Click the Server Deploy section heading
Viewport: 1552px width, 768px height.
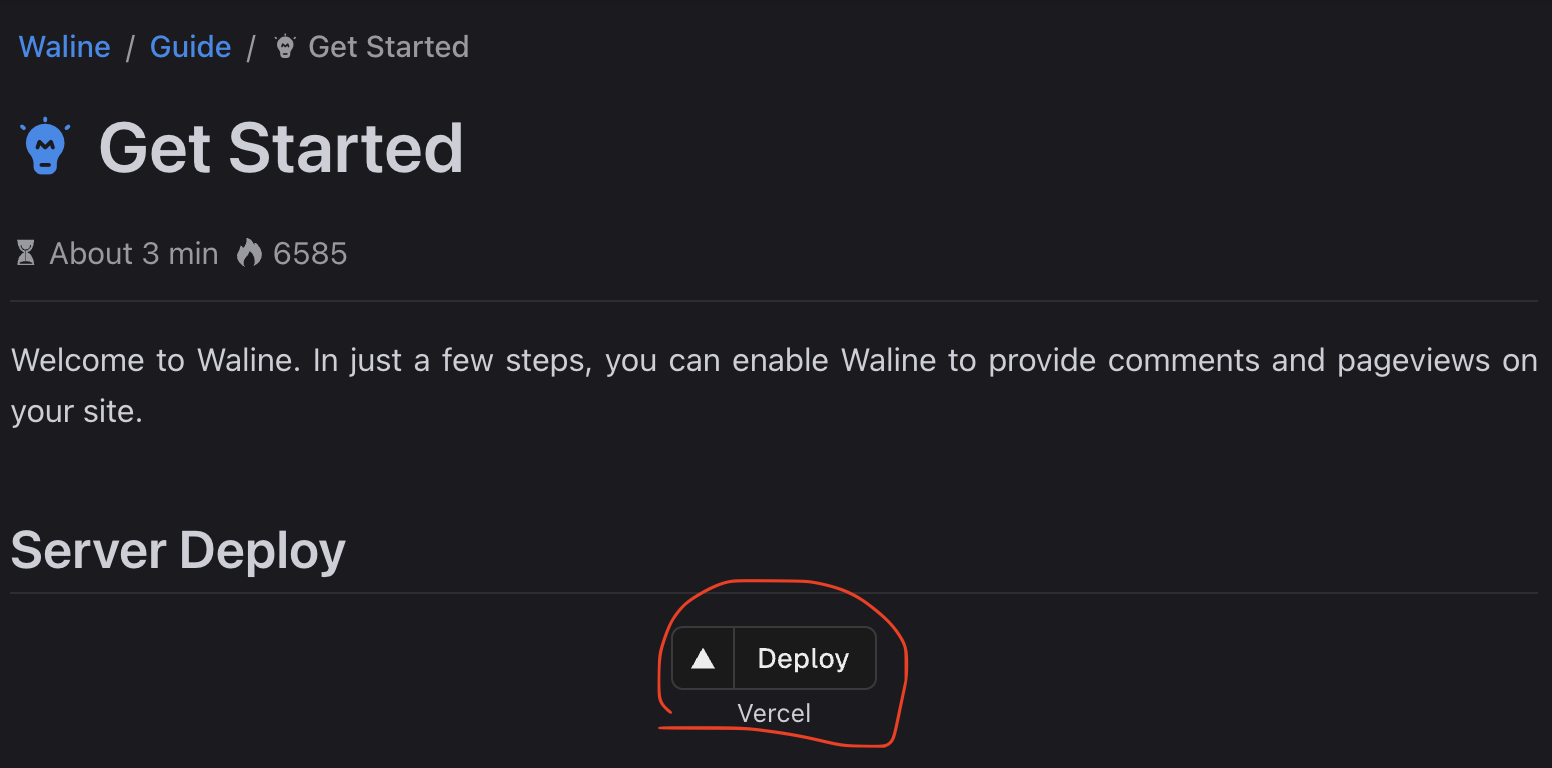click(178, 550)
